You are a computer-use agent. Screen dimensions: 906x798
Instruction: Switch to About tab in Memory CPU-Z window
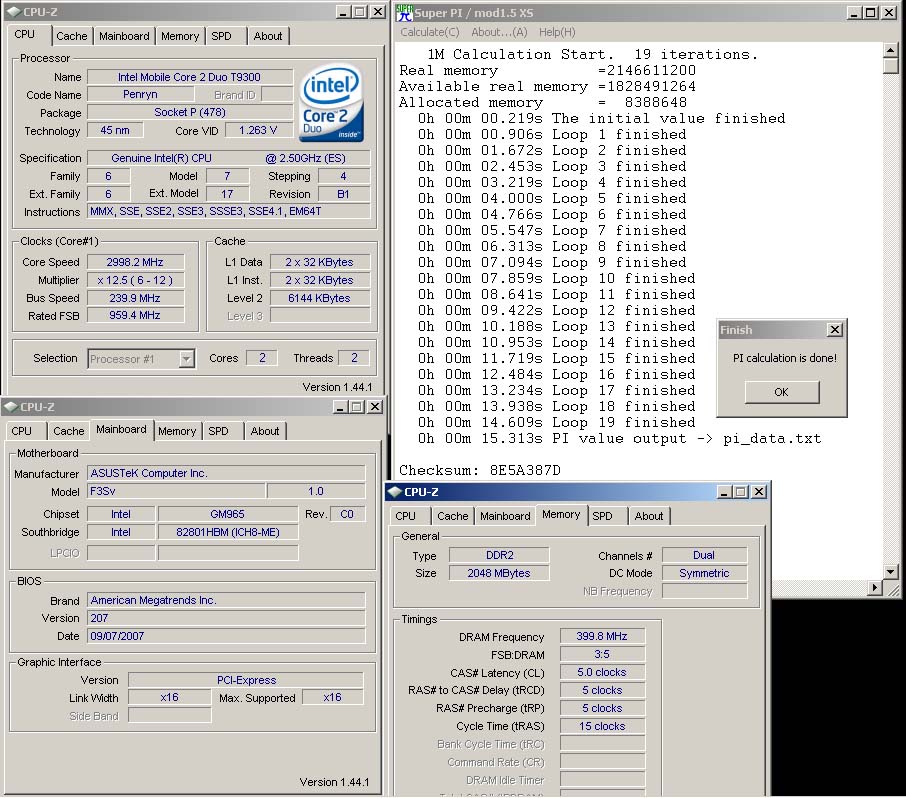[649, 516]
